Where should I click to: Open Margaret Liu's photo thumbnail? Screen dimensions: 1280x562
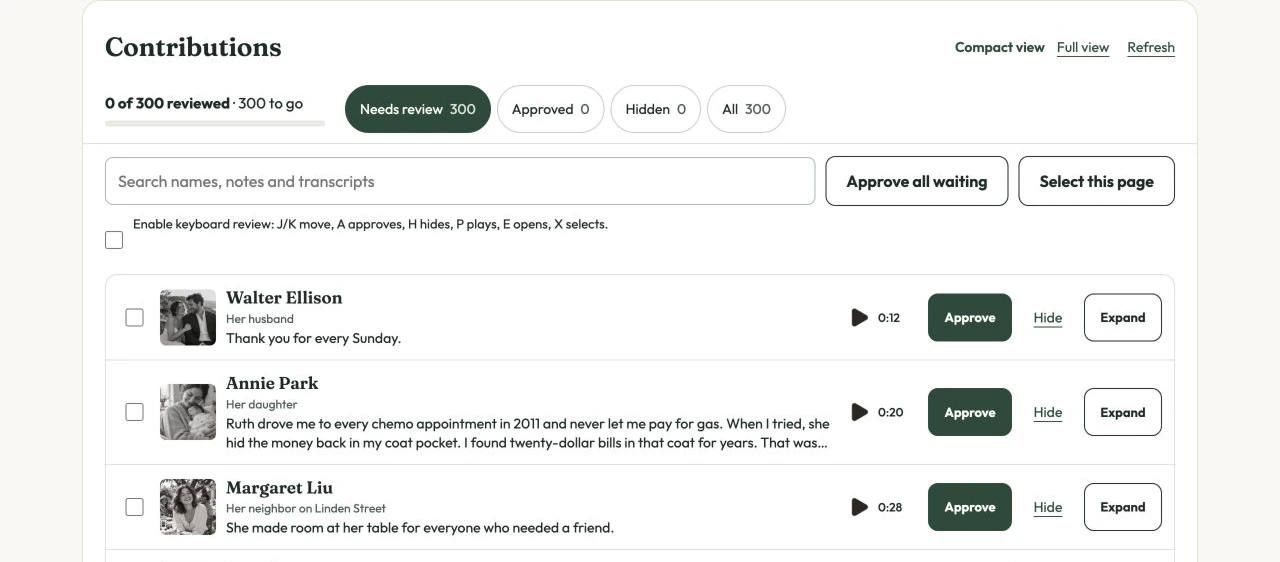pos(188,507)
